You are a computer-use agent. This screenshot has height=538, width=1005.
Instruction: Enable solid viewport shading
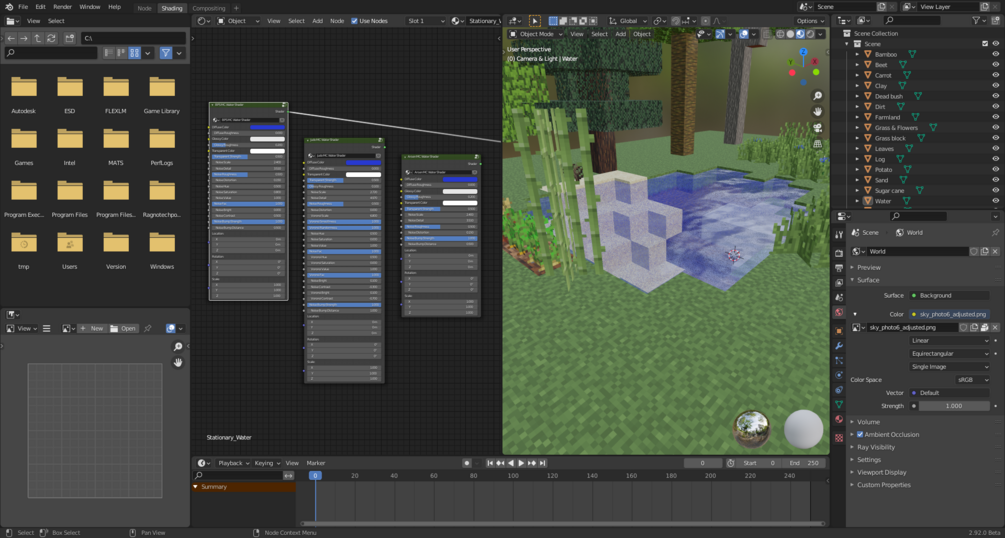tap(790, 34)
